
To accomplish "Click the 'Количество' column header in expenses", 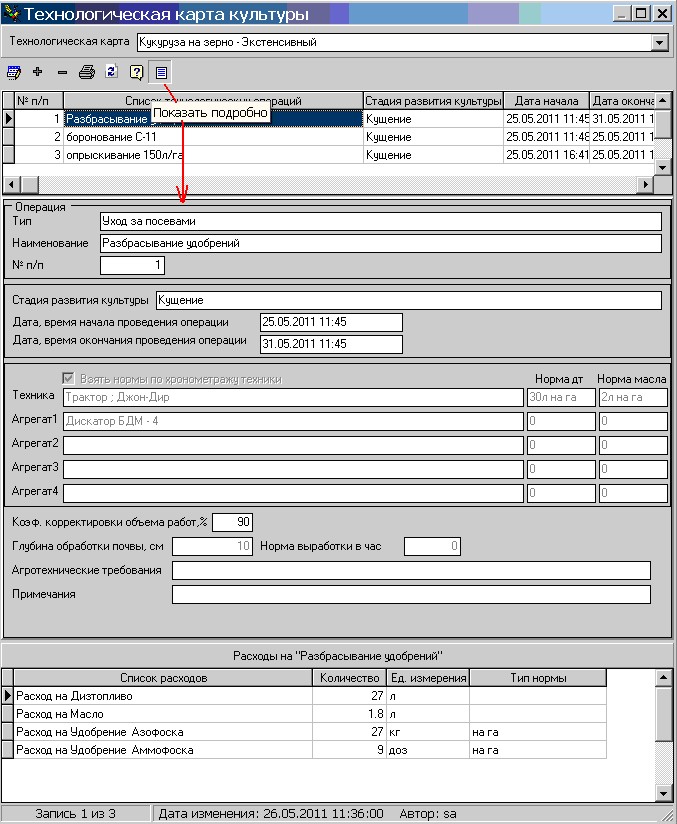I will coord(350,678).
